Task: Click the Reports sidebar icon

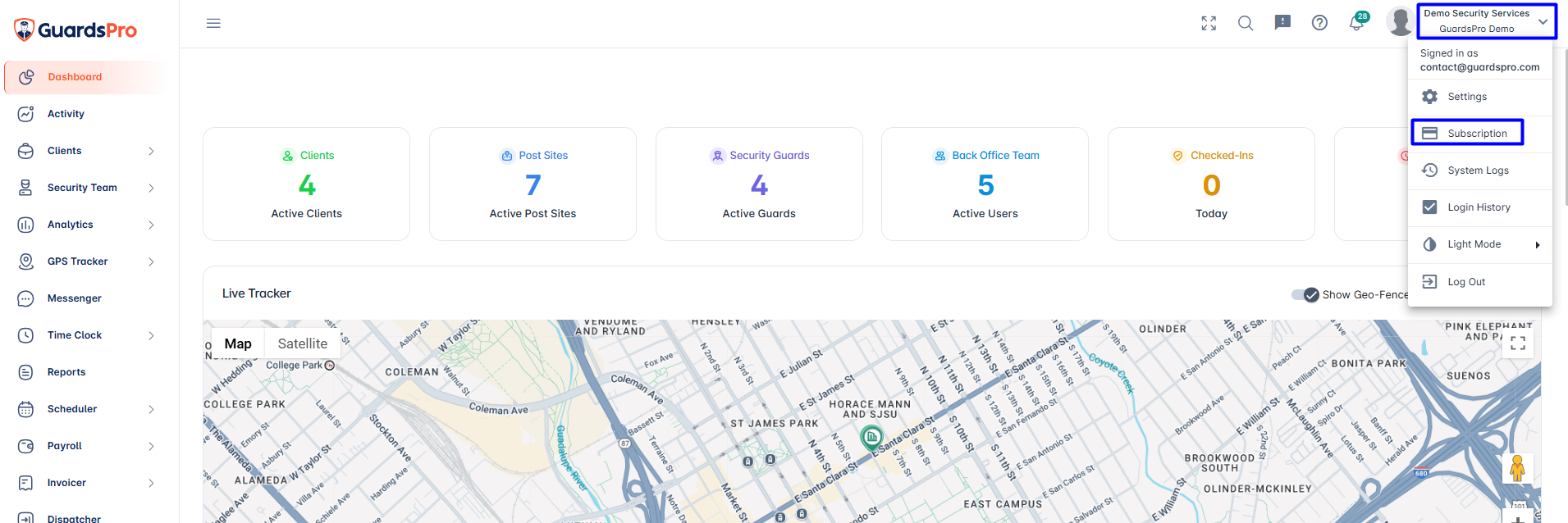Action: (26, 372)
